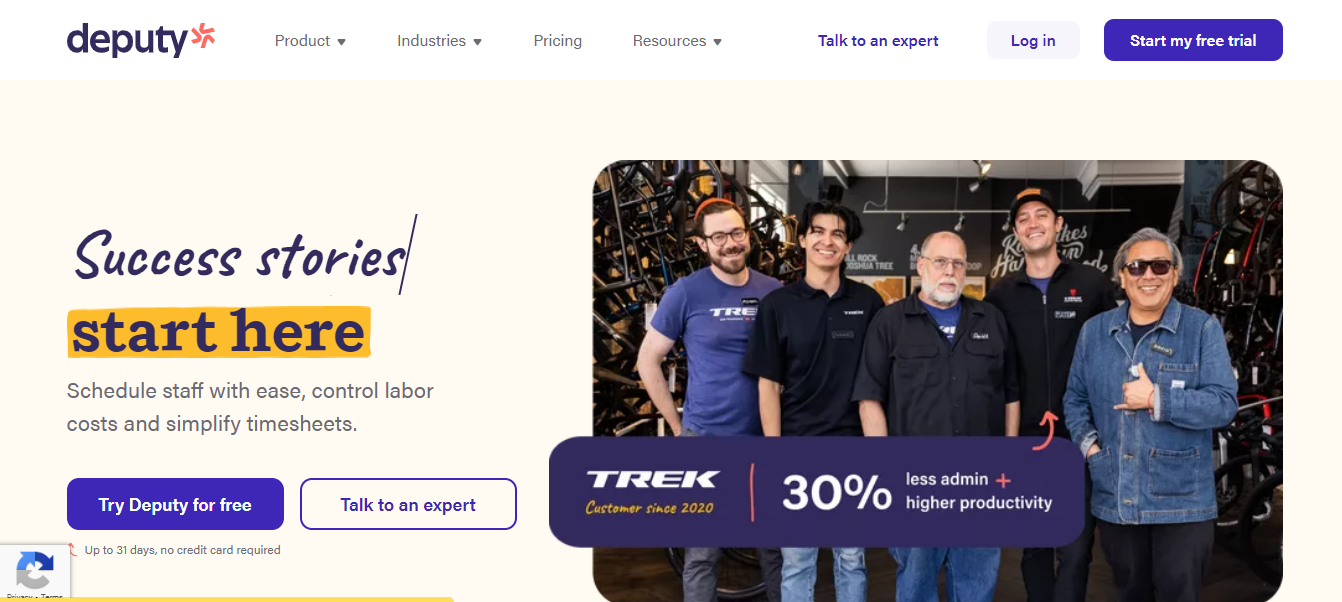Click the Log in button
The image size is (1342, 602).
(x=1033, y=40)
